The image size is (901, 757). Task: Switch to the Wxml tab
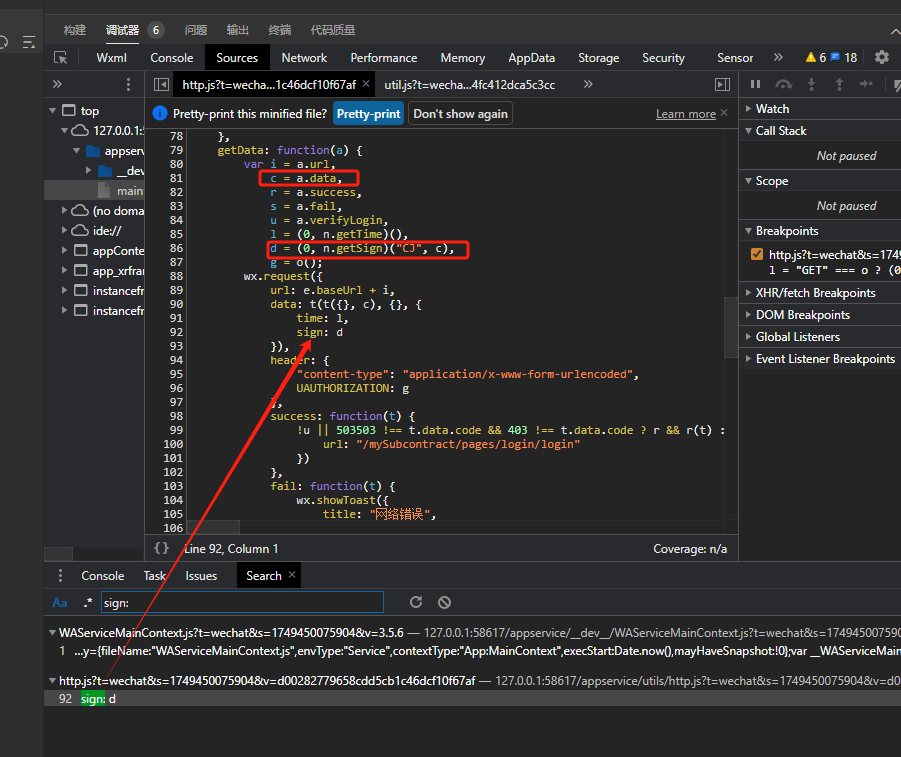pos(111,57)
